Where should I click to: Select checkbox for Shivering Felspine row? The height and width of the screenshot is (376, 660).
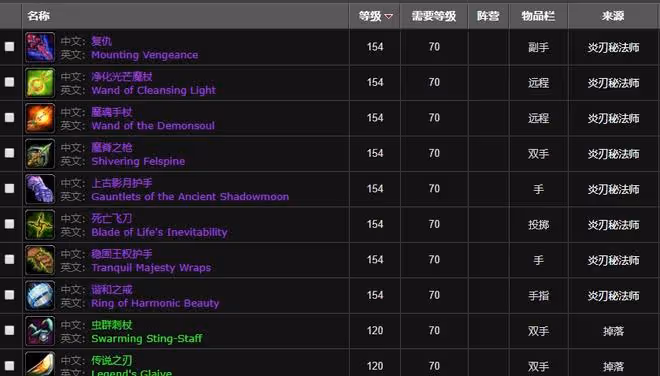pyautogui.click(x=9, y=153)
